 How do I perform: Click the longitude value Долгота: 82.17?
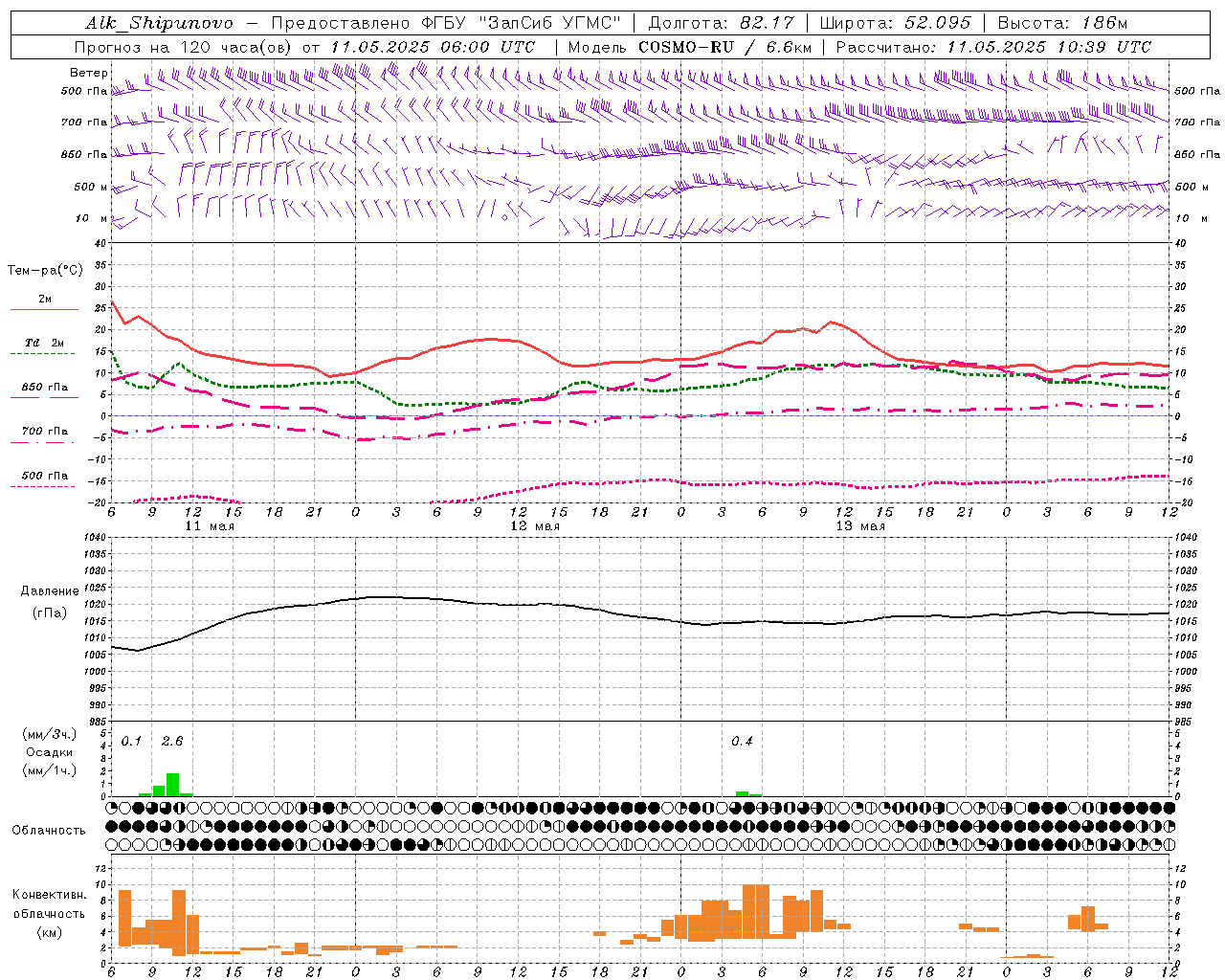coord(720,23)
